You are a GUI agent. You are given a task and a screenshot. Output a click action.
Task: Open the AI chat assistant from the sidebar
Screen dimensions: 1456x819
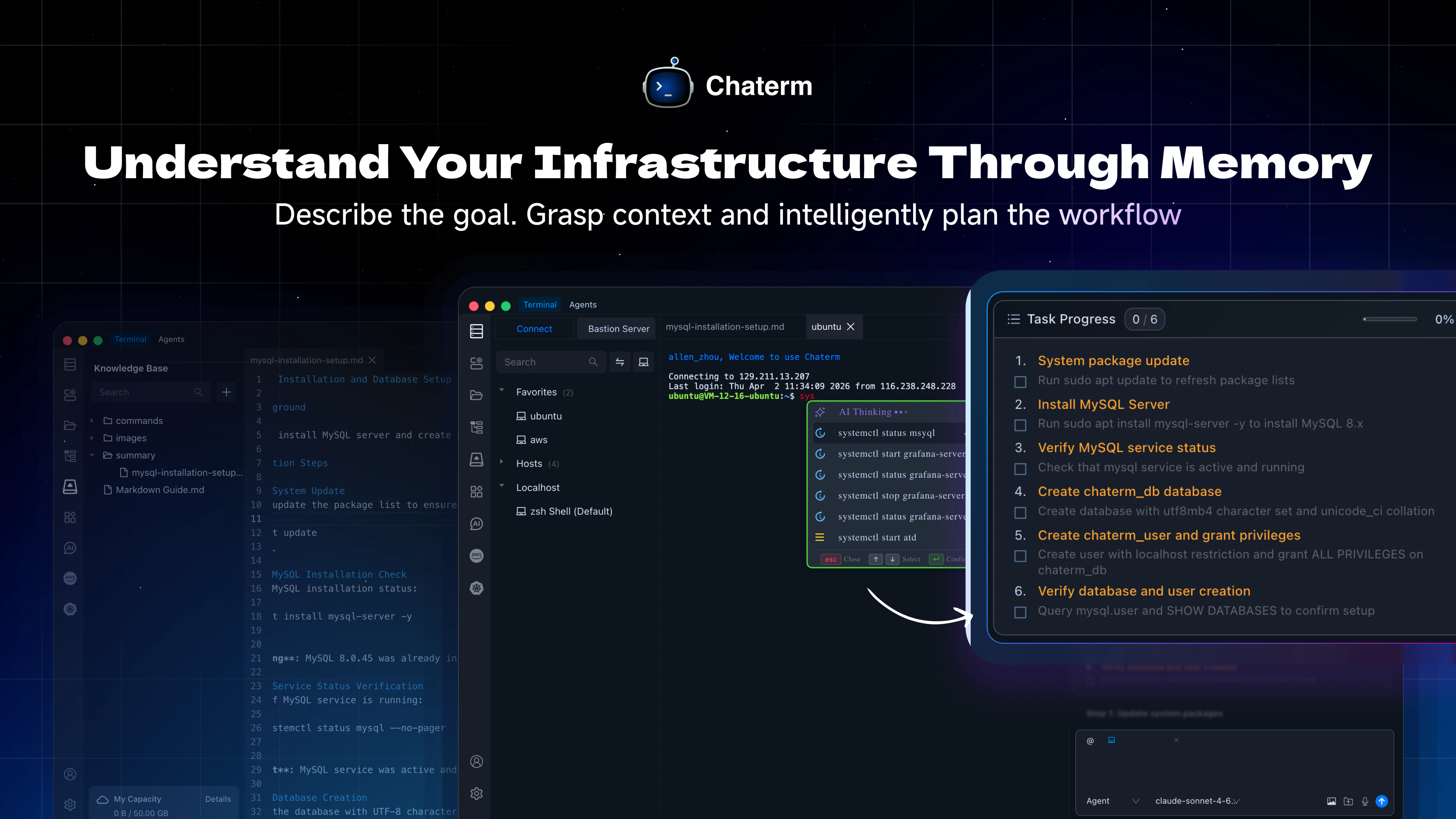pyautogui.click(x=477, y=524)
